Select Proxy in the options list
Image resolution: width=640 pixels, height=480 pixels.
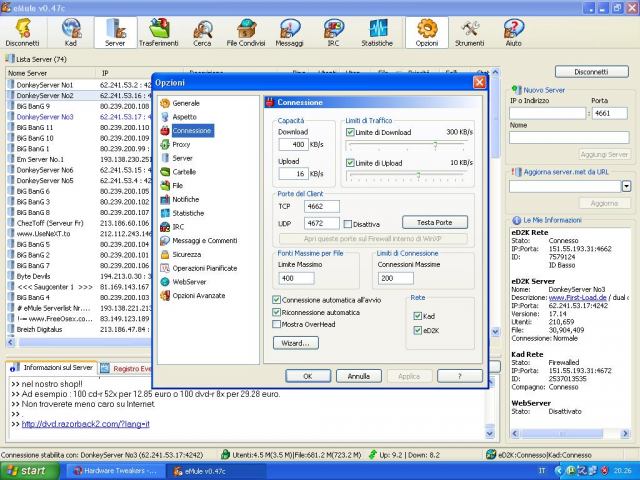[x=181, y=144]
